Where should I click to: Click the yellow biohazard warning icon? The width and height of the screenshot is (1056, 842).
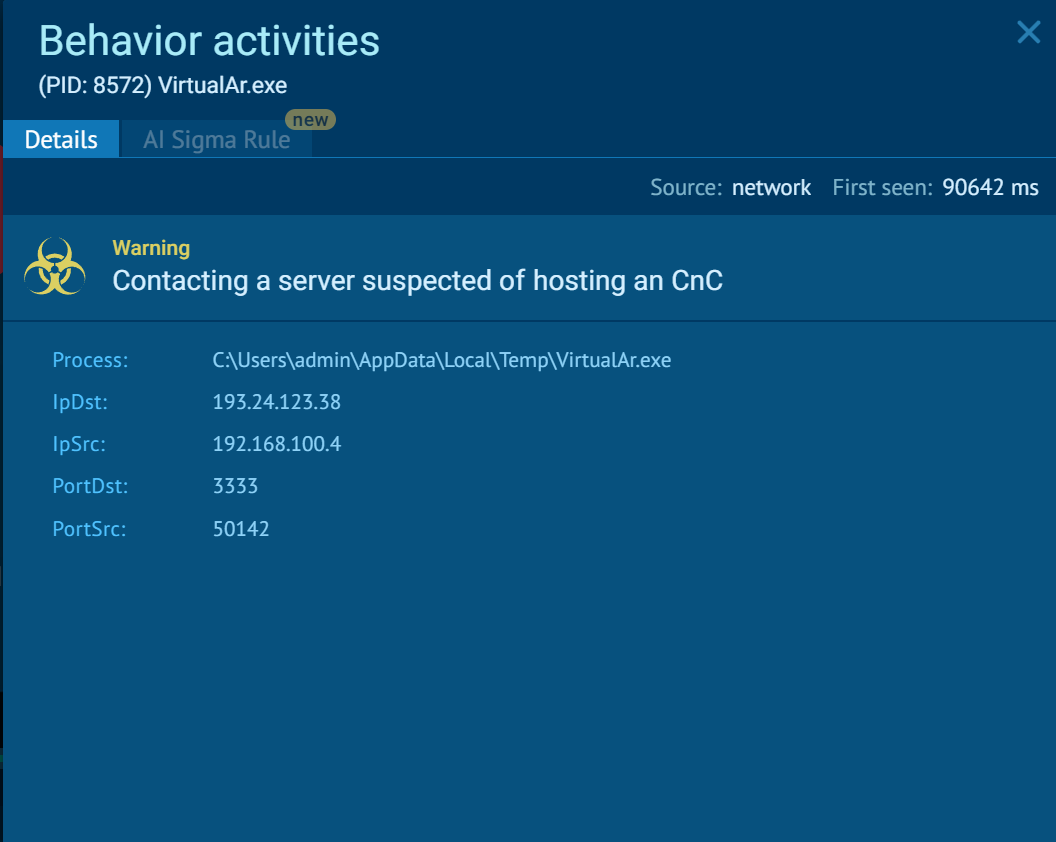click(x=55, y=266)
